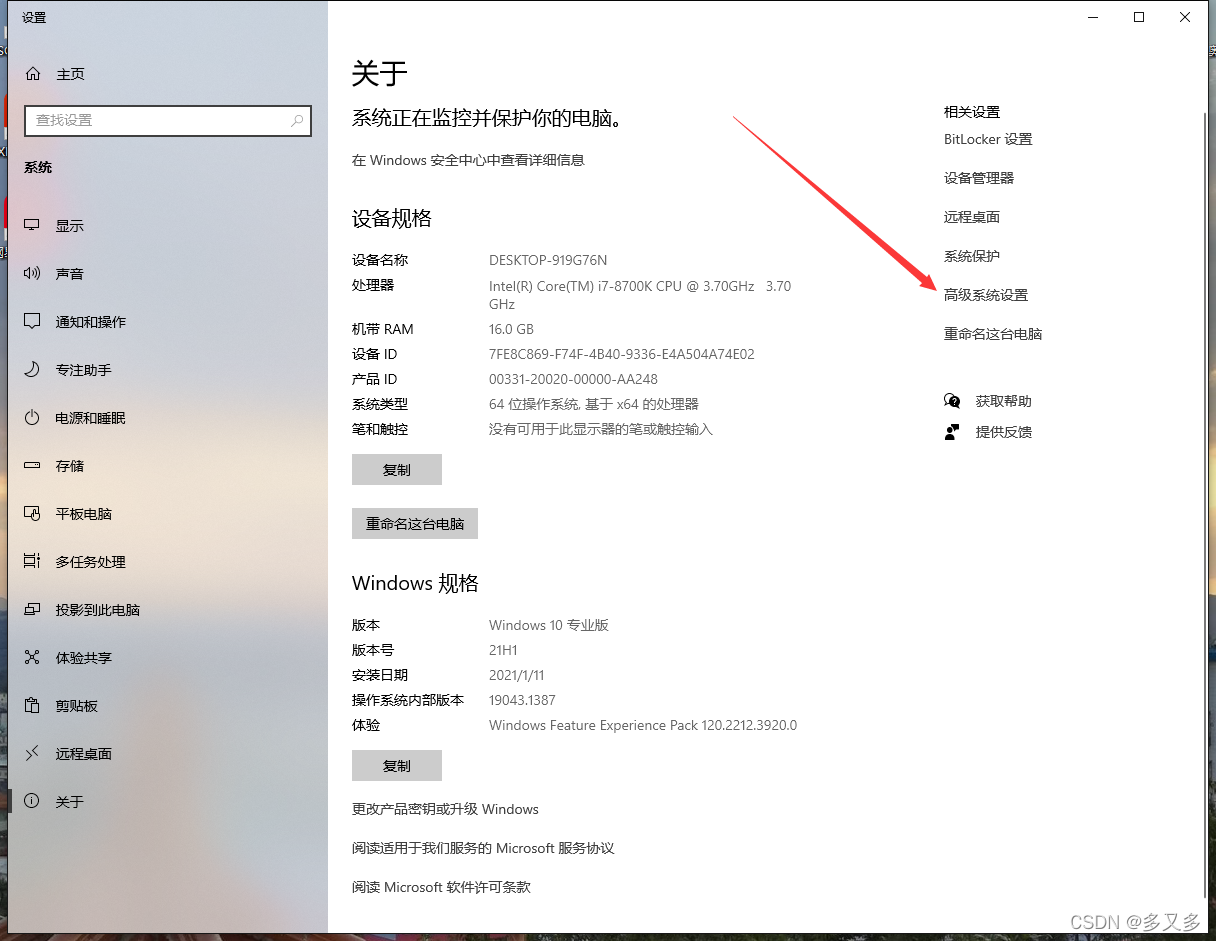Open 高级系统设置 link
1216x941 pixels.
(x=986, y=295)
